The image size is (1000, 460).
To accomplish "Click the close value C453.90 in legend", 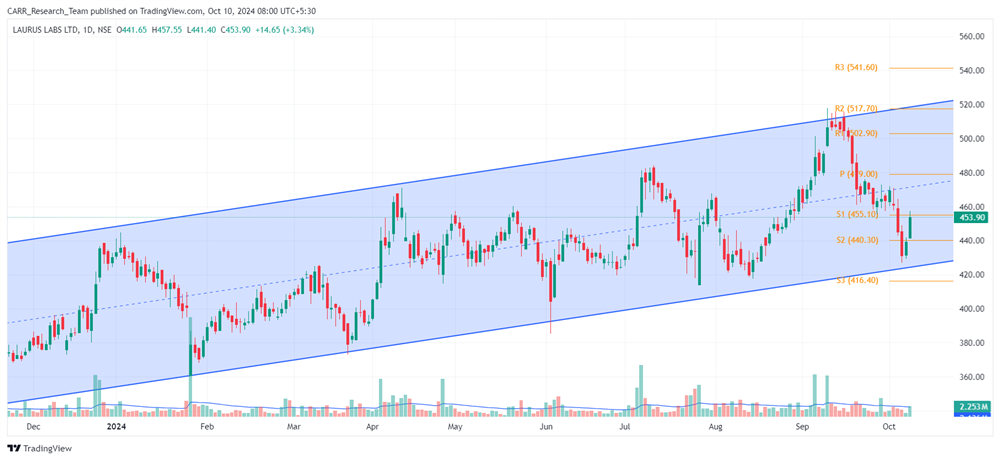I will 236,30.
